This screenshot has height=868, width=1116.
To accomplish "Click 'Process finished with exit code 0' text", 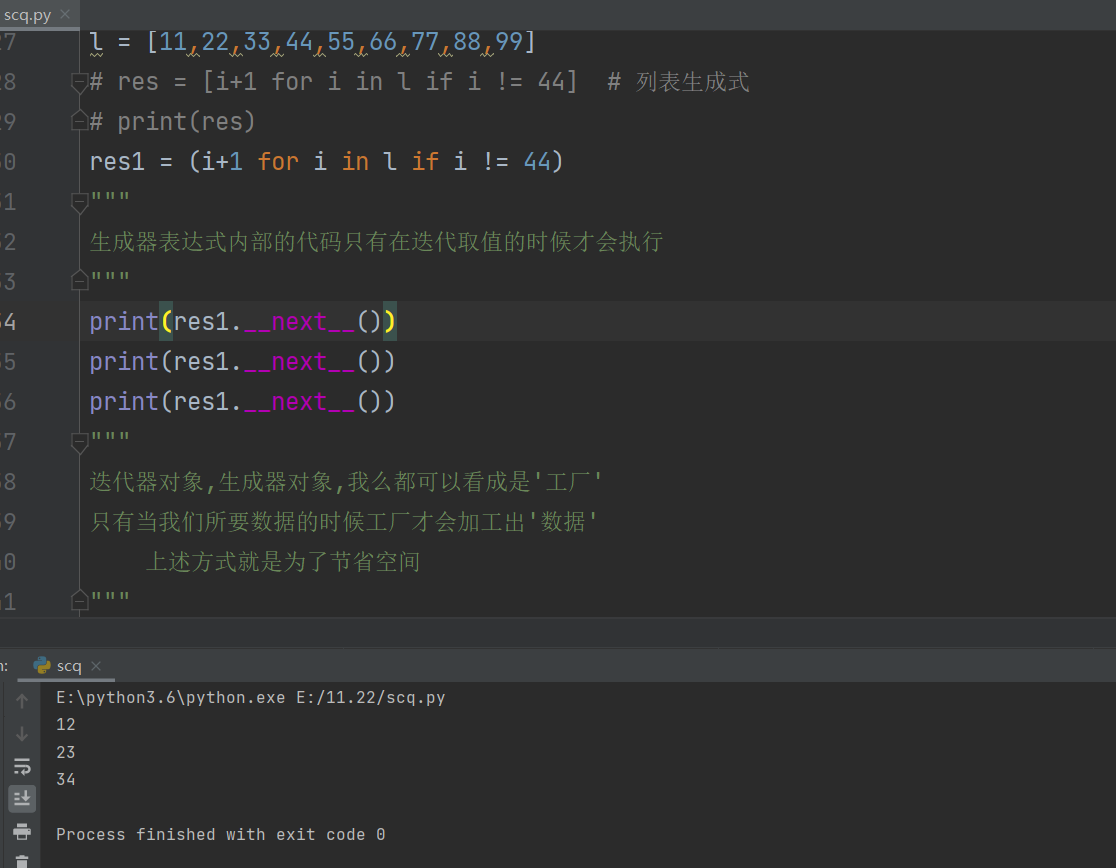I will pos(221,835).
